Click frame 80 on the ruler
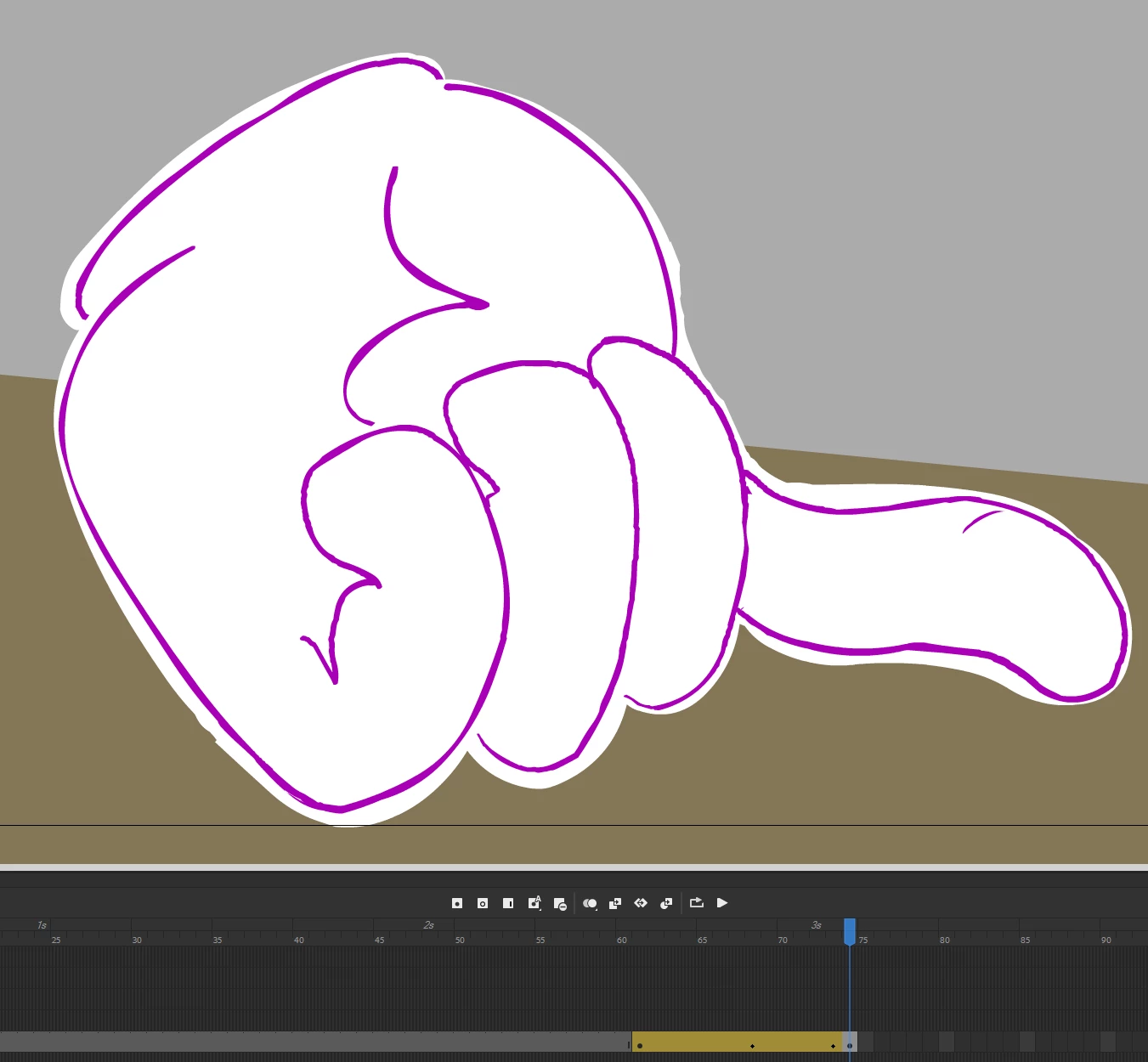1148x1062 pixels. pyautogui.click(x=945, y=940)
